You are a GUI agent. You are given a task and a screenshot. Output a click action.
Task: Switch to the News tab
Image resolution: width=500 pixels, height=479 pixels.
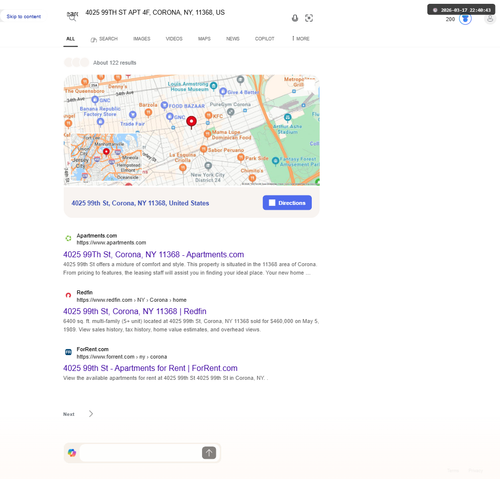pyautogui.click(x=233, y=39)
